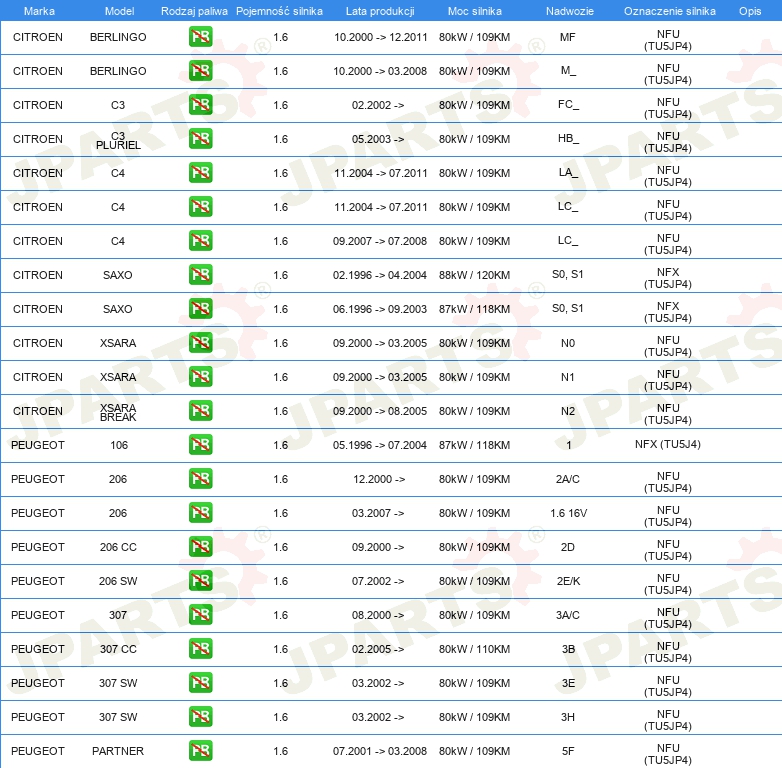Screen dimensions: 782x768
Task: Click body code 3B
Action: pos(568,649)
